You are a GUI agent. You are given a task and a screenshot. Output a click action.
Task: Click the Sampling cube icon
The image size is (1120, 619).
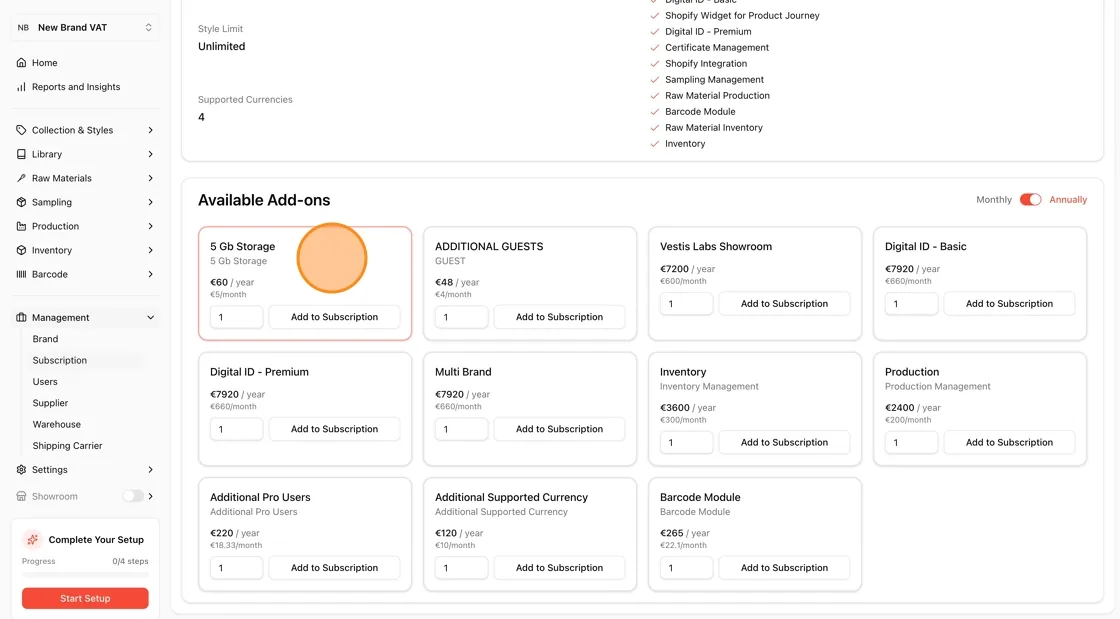click(21, 202)
